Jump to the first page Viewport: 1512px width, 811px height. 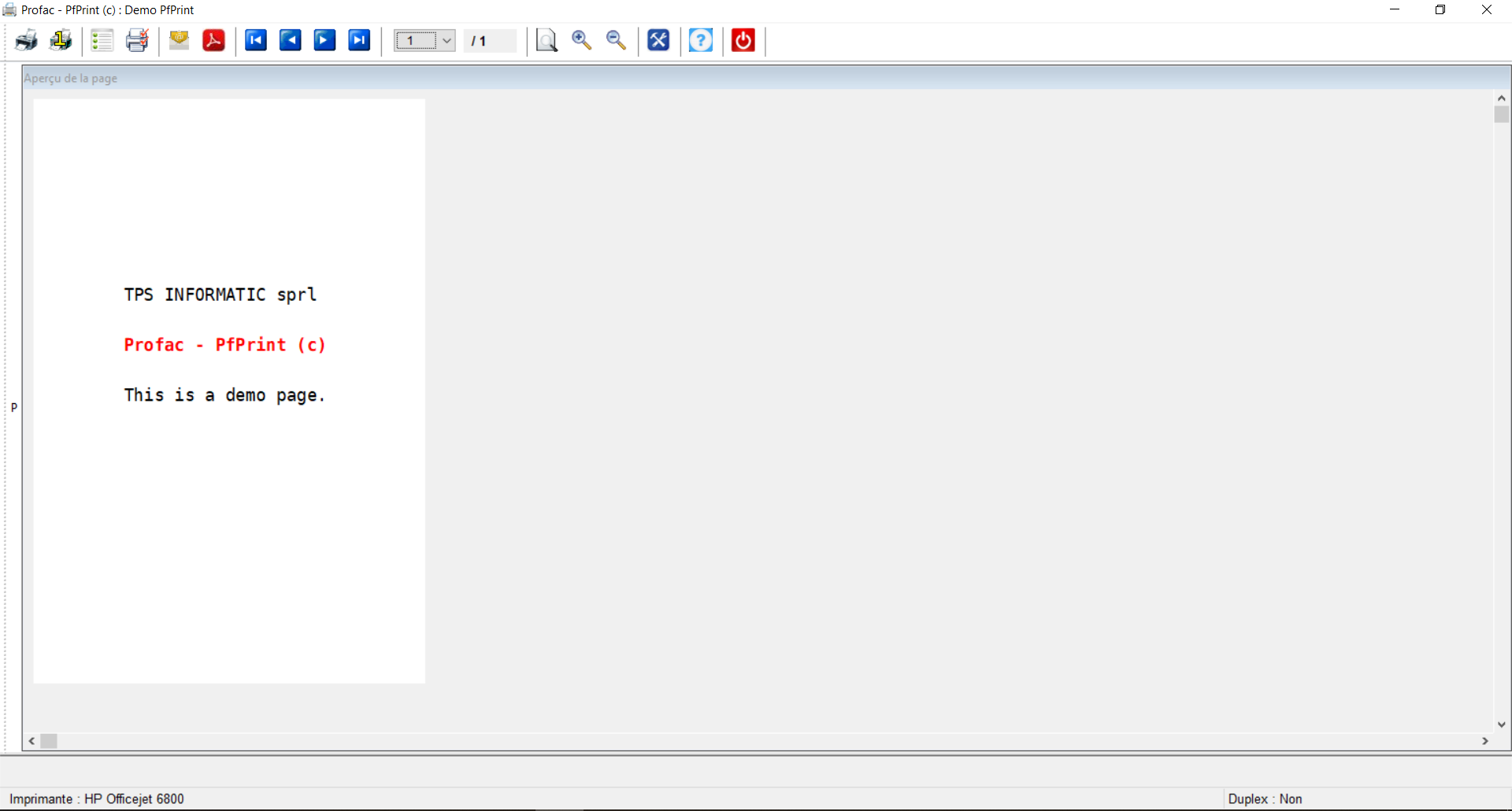(x=256, y=40)
